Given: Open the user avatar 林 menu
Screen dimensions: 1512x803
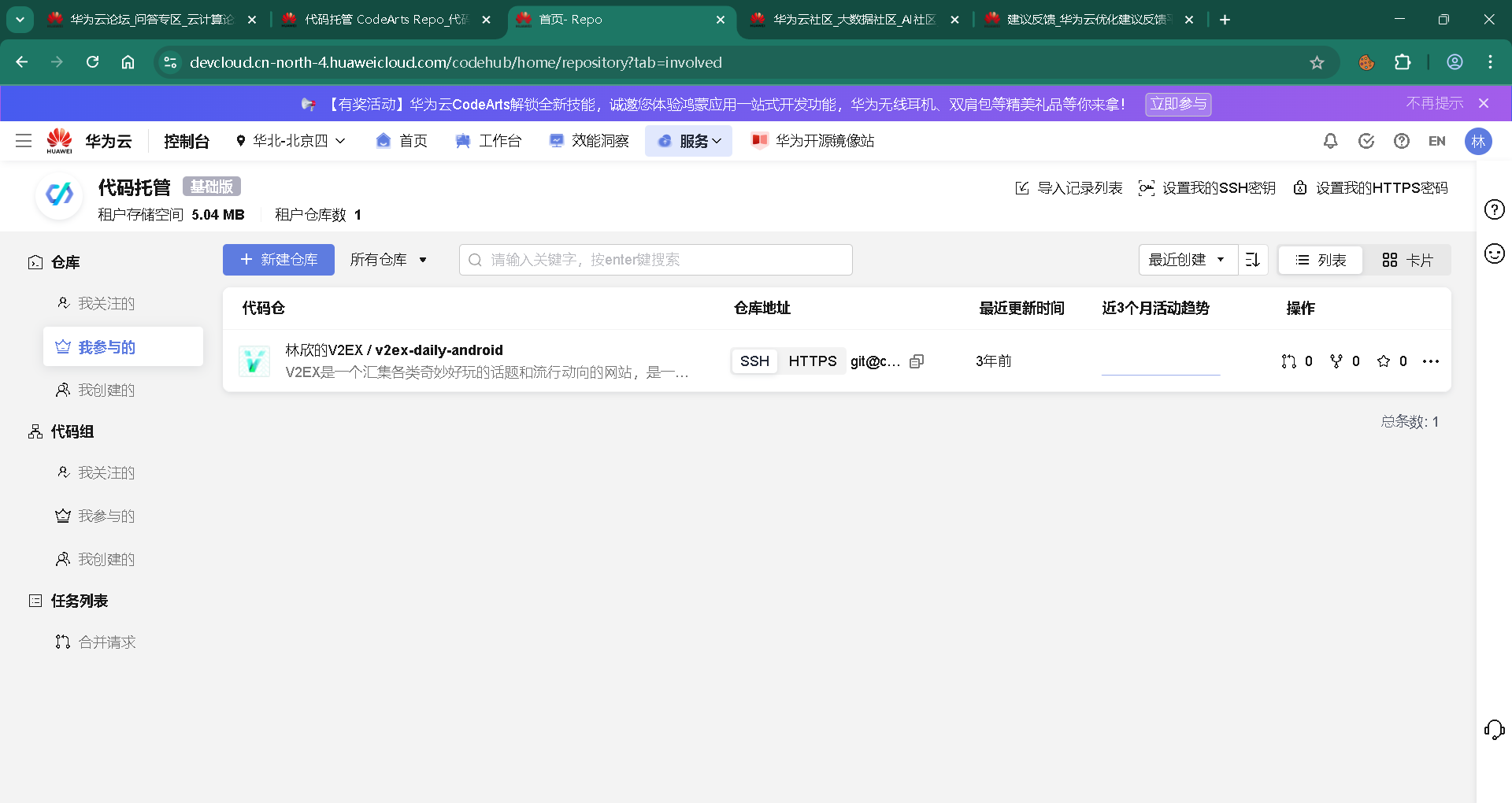Looking at the screenshot, I should tap(1478, 141).
